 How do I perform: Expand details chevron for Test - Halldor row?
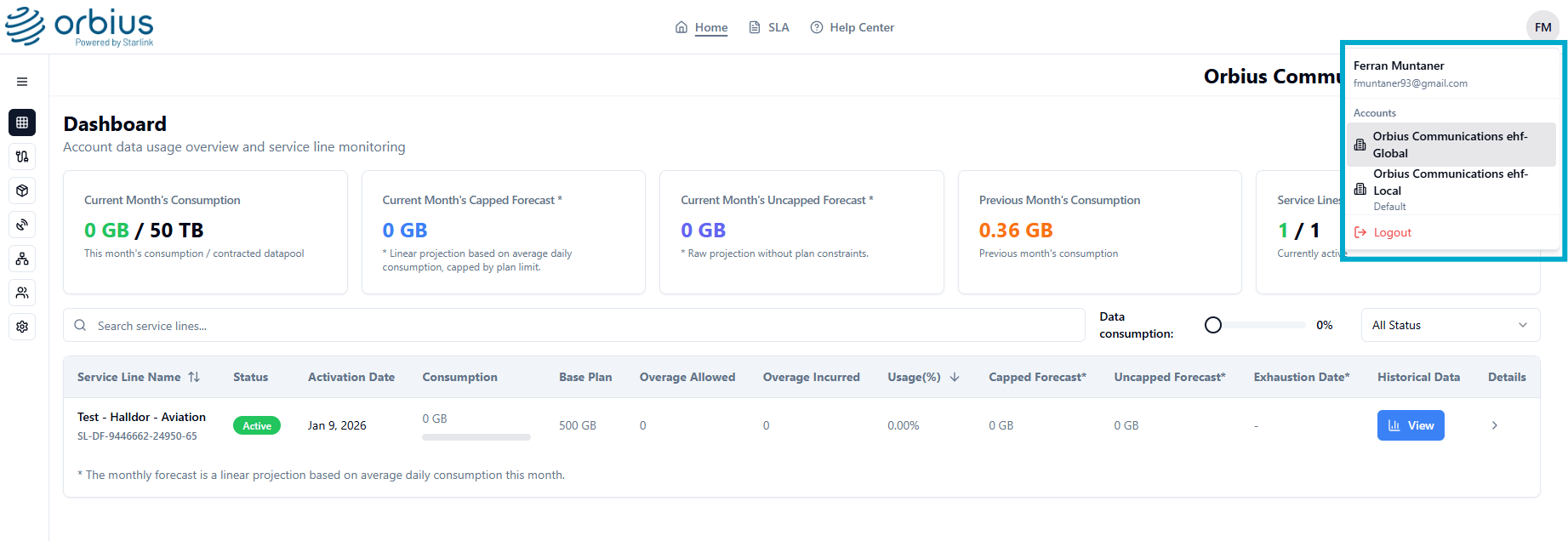tap(1494, 425)
